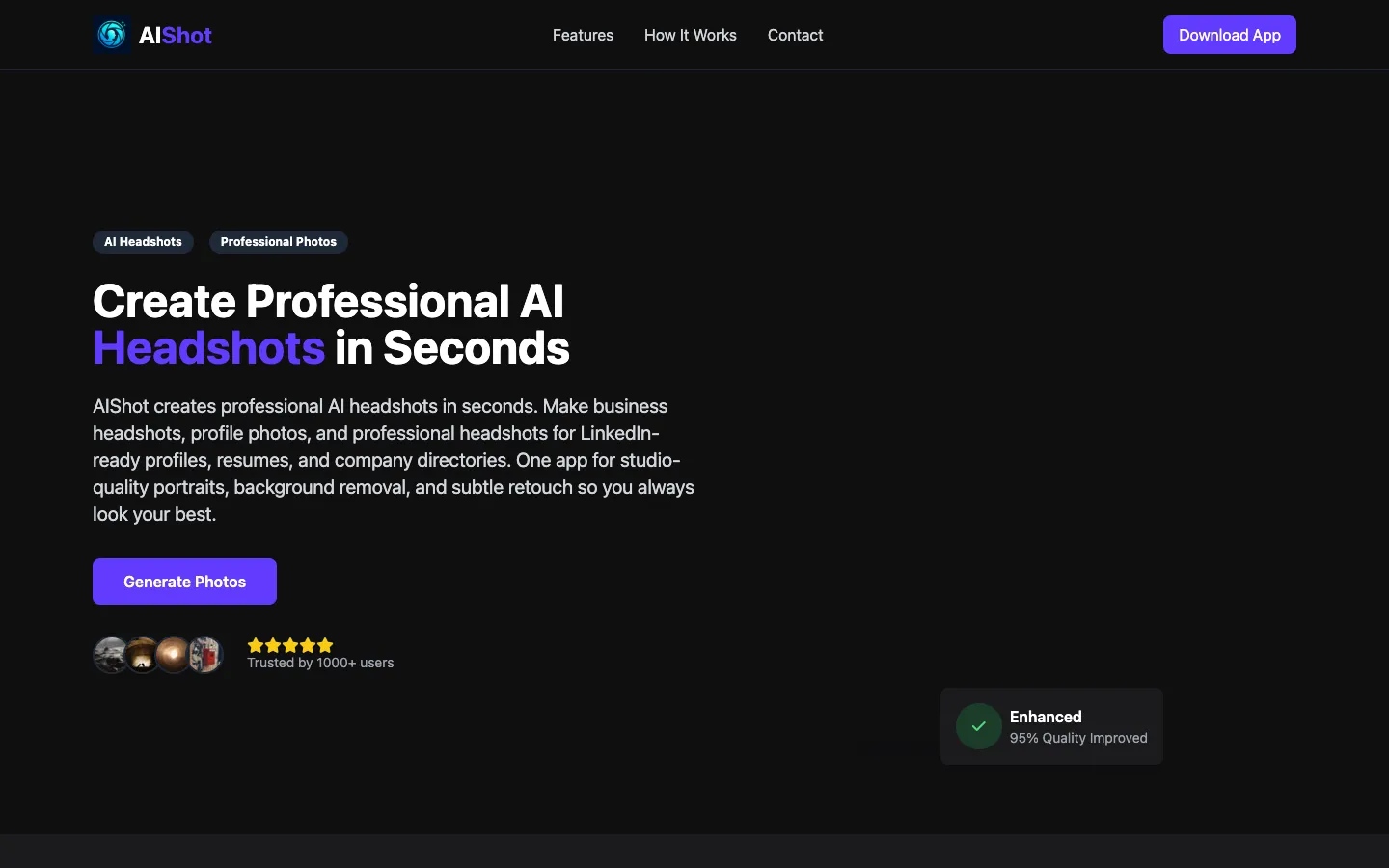Click the fourth yellow rating star
The height and width of the screenshot is (868, 1389).
coord(308,645)
